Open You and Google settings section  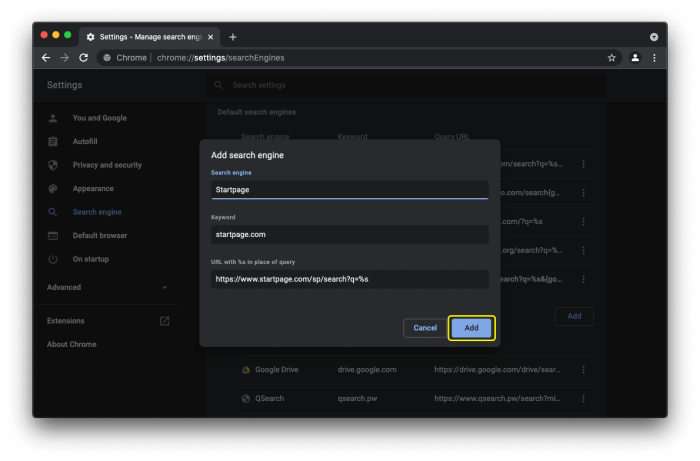click(100, 118)
